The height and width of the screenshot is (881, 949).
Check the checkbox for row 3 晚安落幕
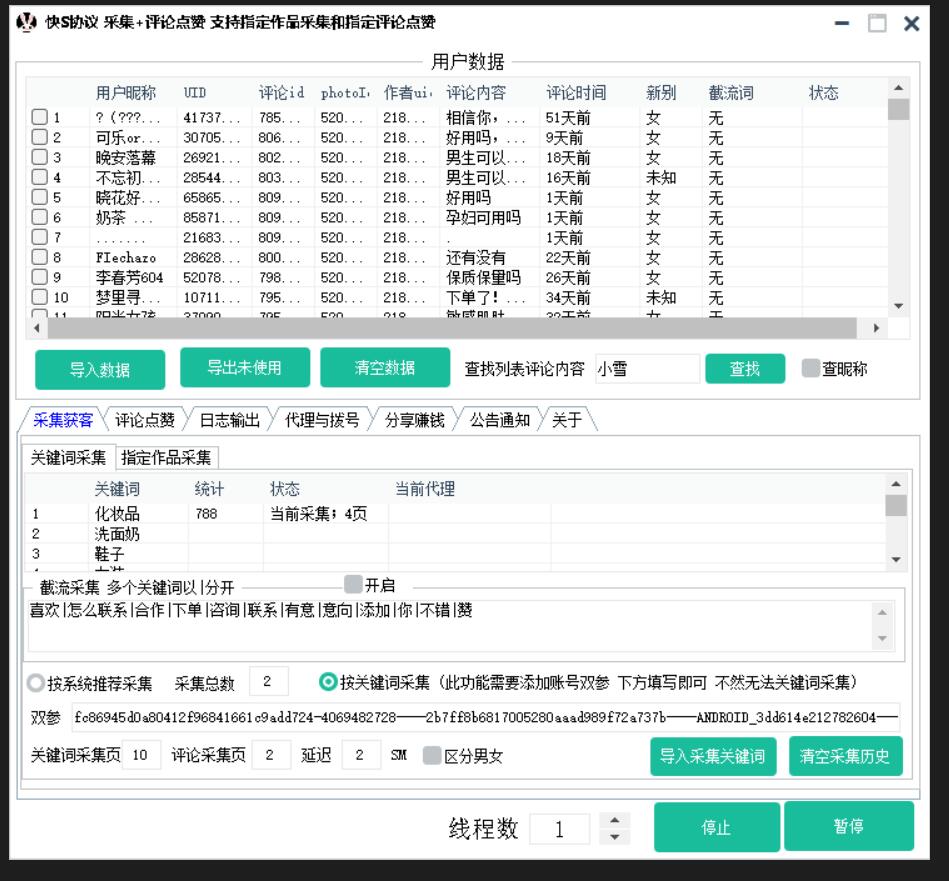point(40,157)
